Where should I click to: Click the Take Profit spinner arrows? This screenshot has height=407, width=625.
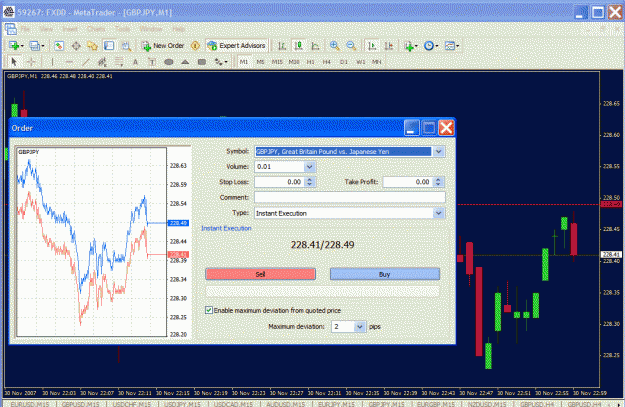coord(438,182)
